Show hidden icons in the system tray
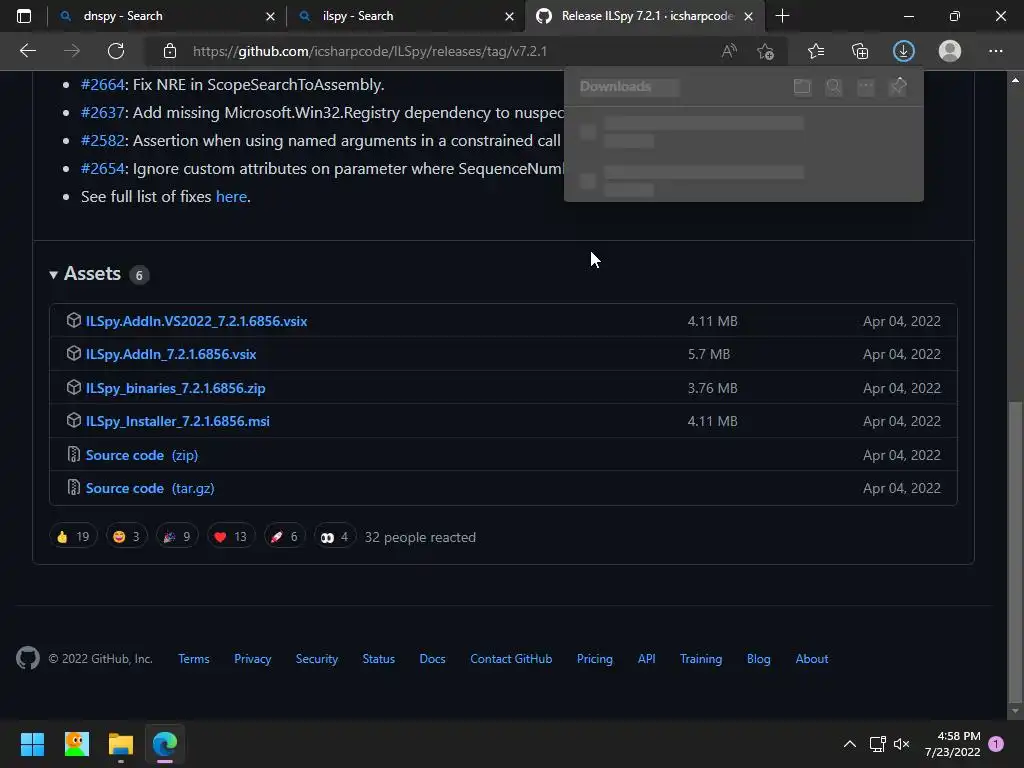1024x768 pixels. click(x=850, y=744)
